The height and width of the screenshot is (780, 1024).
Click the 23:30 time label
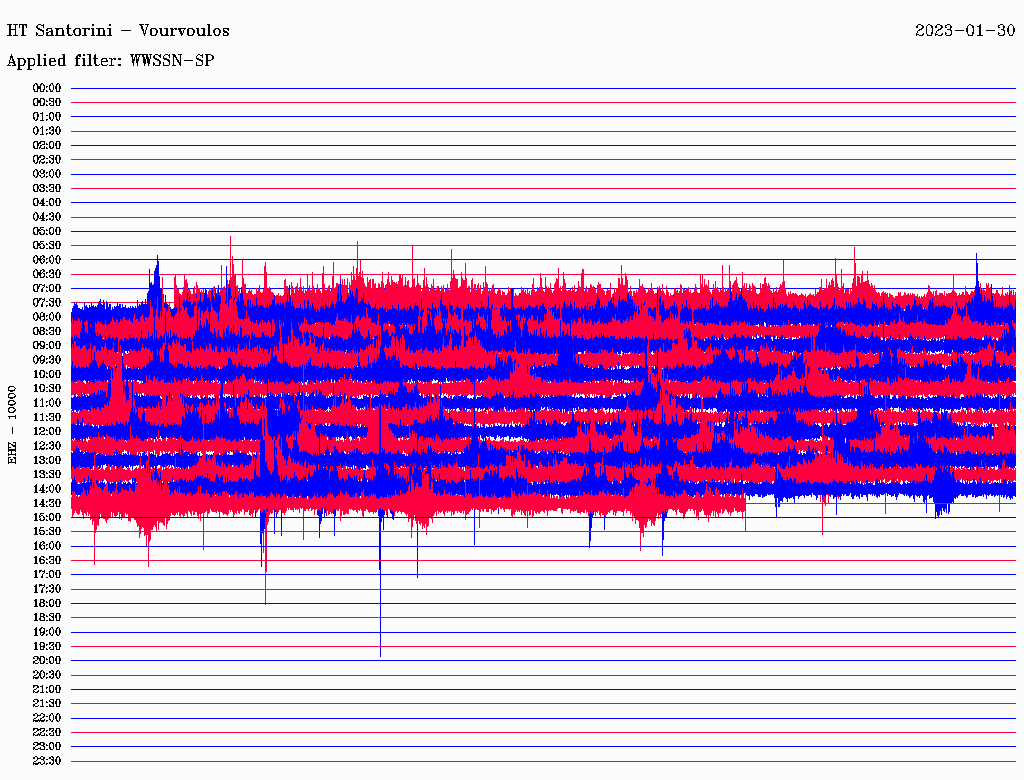click(47, 760)
